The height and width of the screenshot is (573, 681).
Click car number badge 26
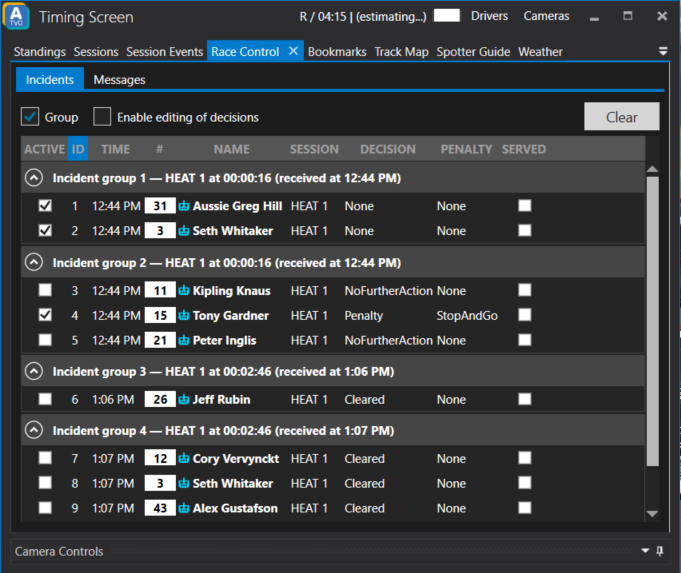160,399
